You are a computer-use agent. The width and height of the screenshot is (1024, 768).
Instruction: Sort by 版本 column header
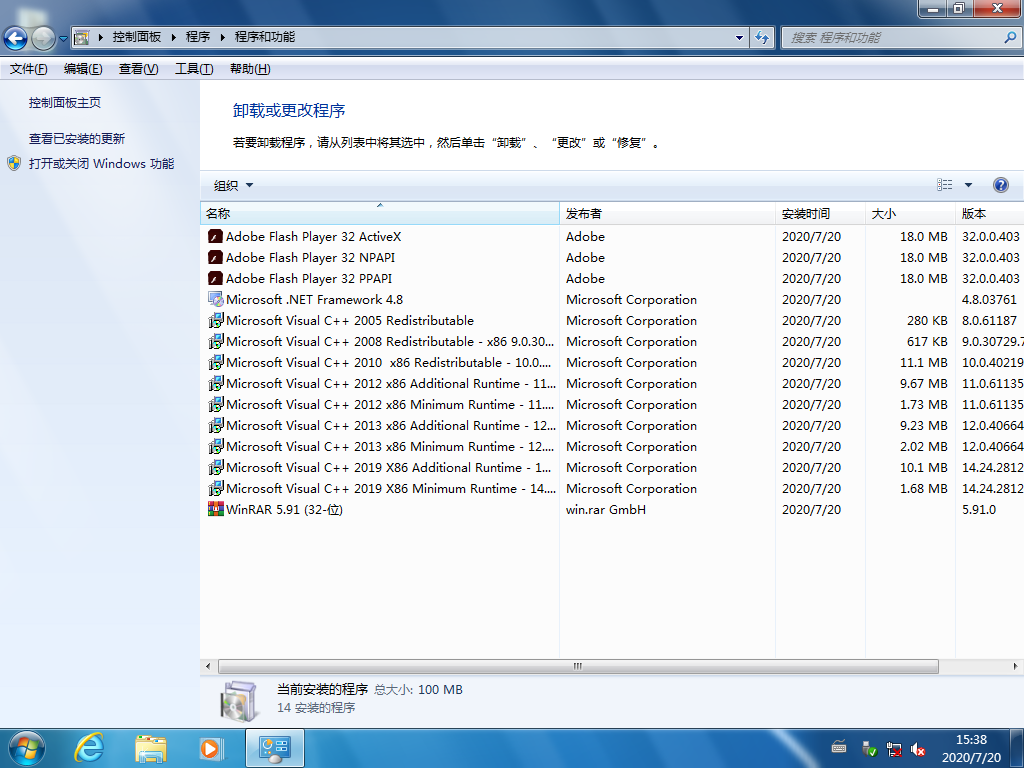click(989, 214)
